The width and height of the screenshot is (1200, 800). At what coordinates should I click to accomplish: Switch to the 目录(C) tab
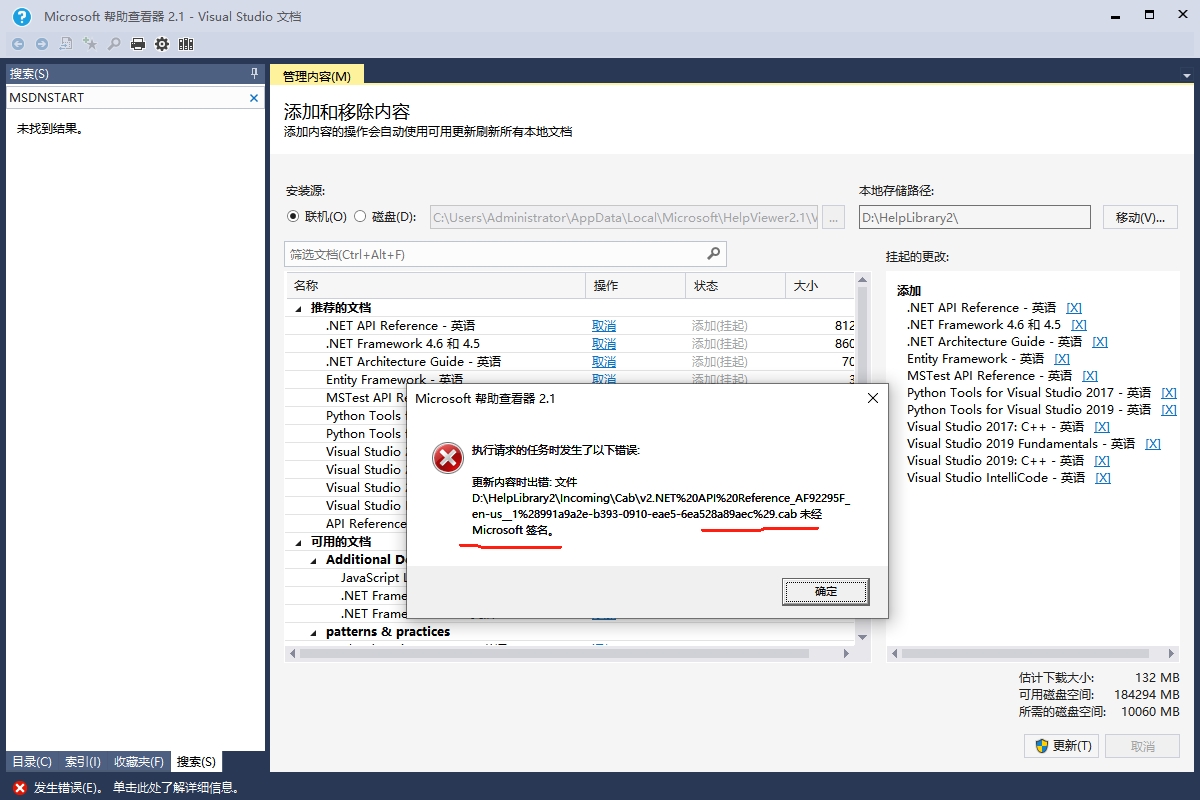pos(31,762)
